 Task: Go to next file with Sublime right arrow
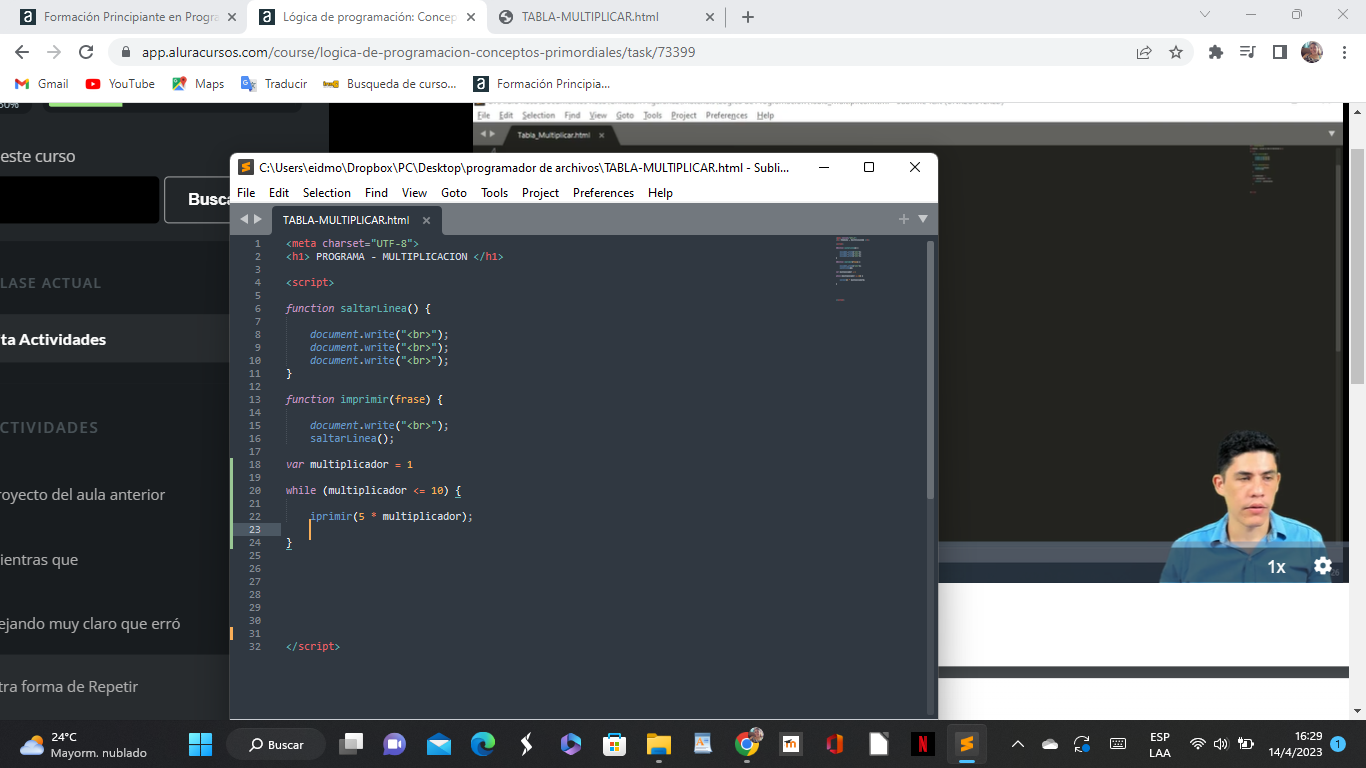pos(258,219)
